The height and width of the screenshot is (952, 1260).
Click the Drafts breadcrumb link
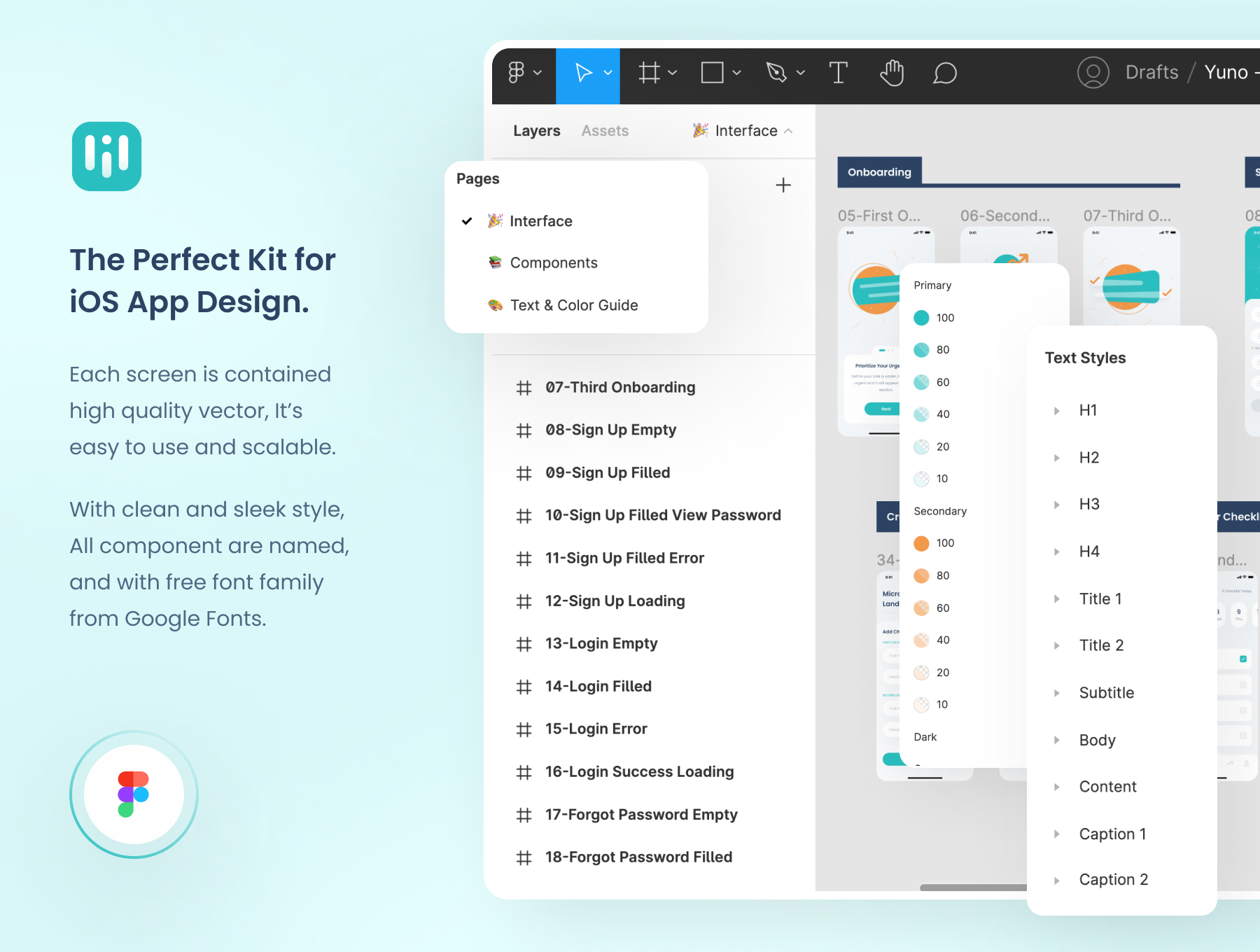click(1151, 73)
